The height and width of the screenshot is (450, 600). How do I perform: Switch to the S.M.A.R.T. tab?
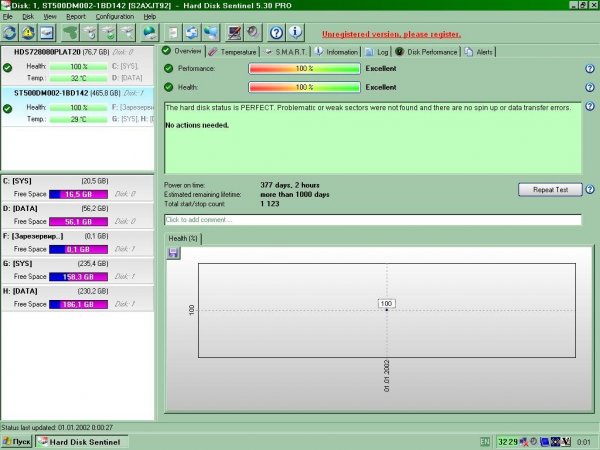[x=286, y=50]
